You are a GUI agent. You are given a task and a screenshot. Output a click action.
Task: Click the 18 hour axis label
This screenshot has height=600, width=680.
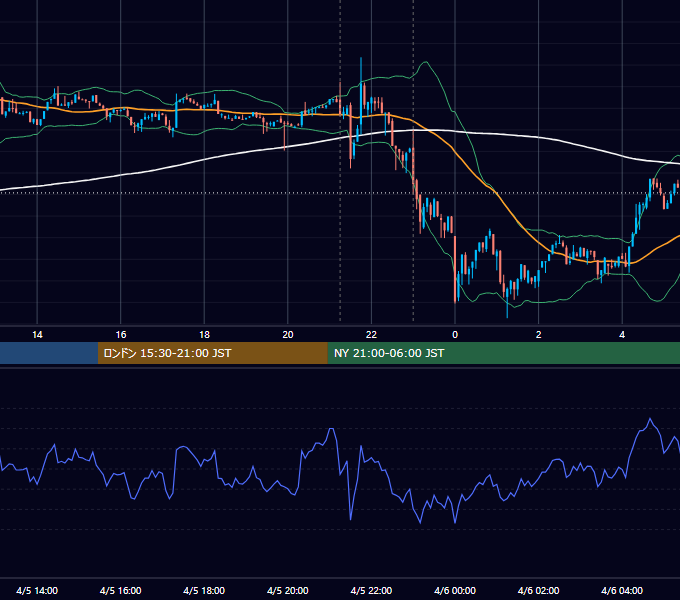click(x=204, y=335)
